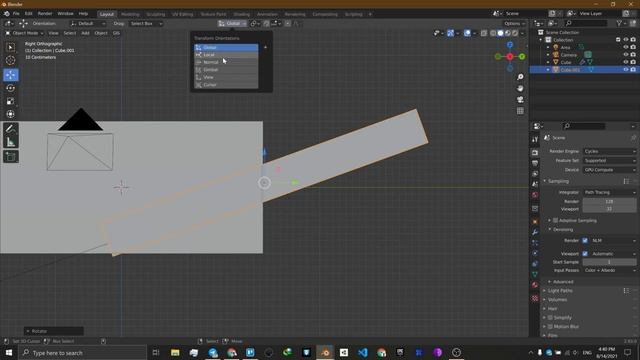
Task: Expand the Light Paths panel
Action: click(560, 291)
